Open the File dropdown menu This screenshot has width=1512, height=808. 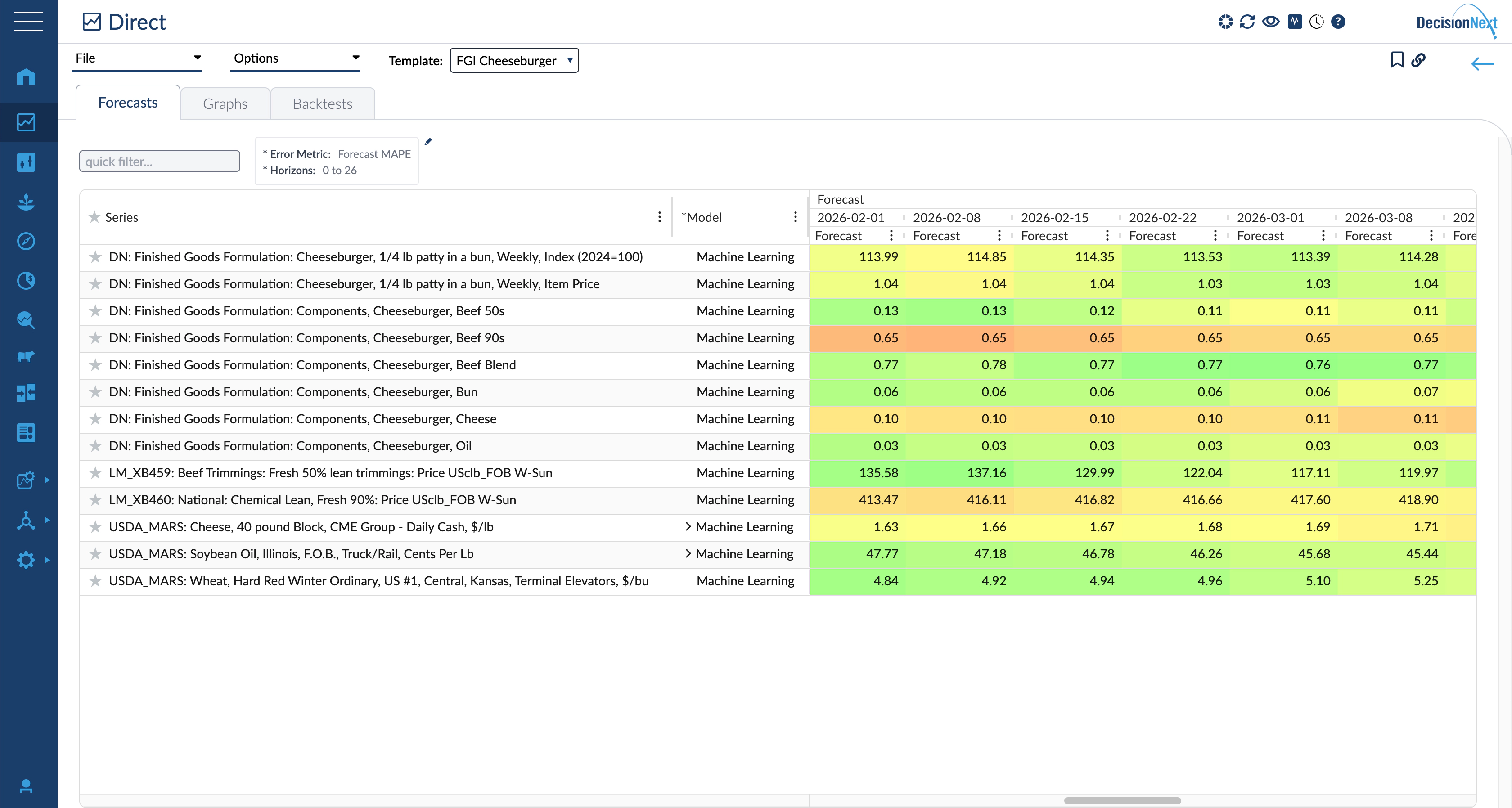coord(137,58)
